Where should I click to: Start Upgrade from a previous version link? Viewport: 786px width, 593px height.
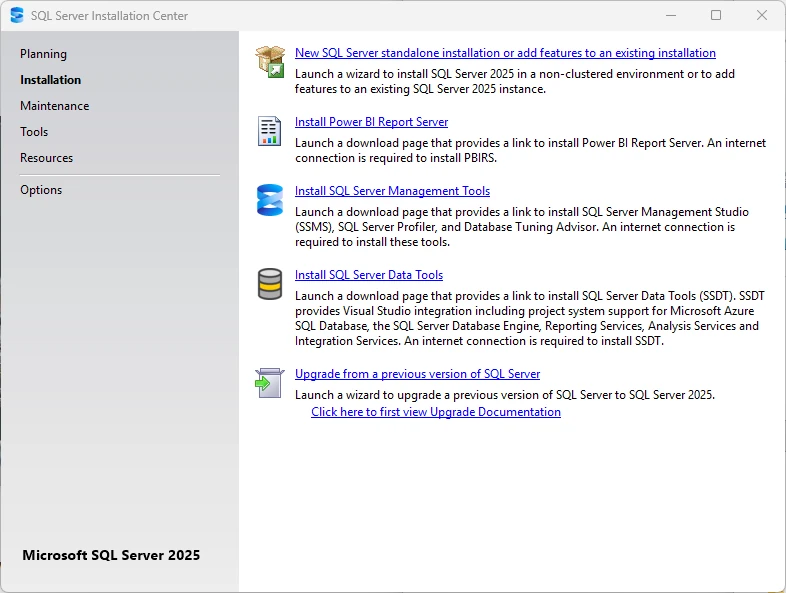418,374
